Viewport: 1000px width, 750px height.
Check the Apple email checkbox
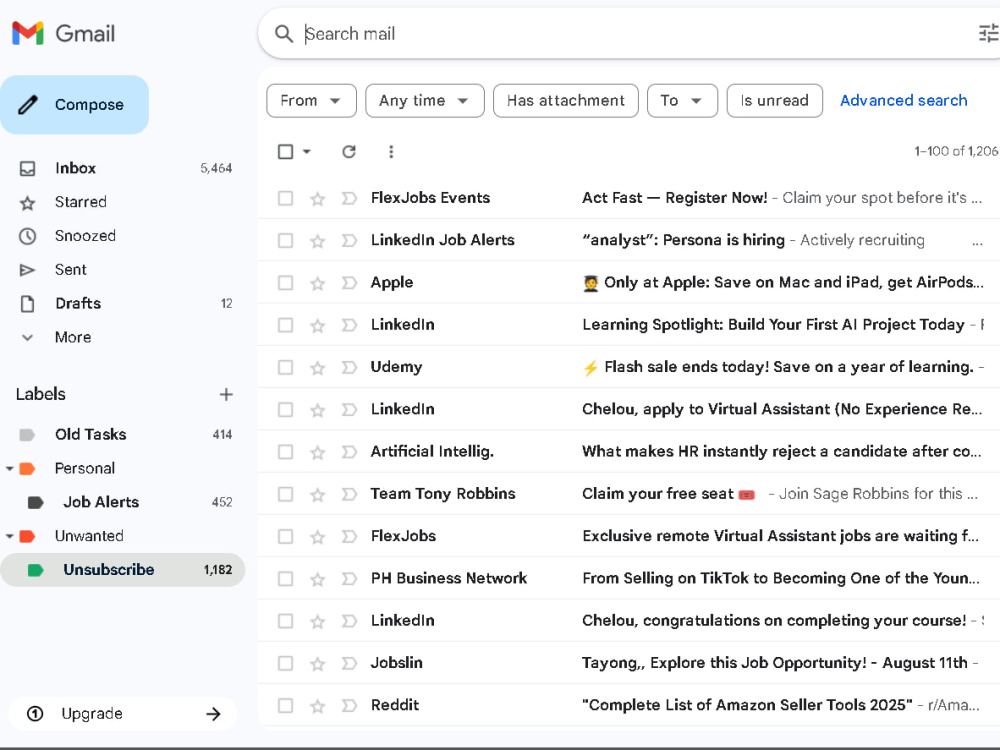coord(286,283)
